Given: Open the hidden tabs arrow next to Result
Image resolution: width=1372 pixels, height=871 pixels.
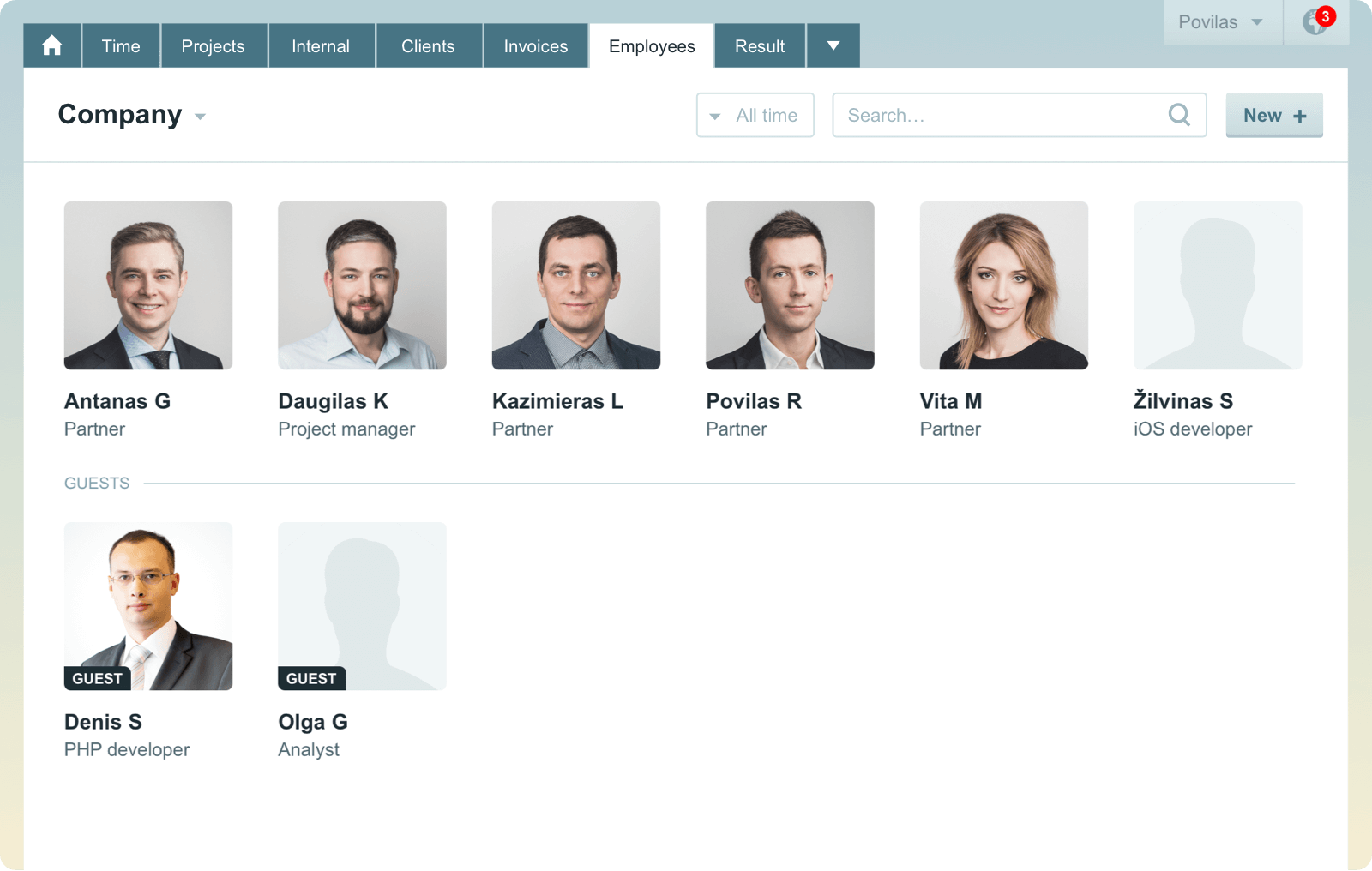Looking at the screenshot, I should [832, 45].
